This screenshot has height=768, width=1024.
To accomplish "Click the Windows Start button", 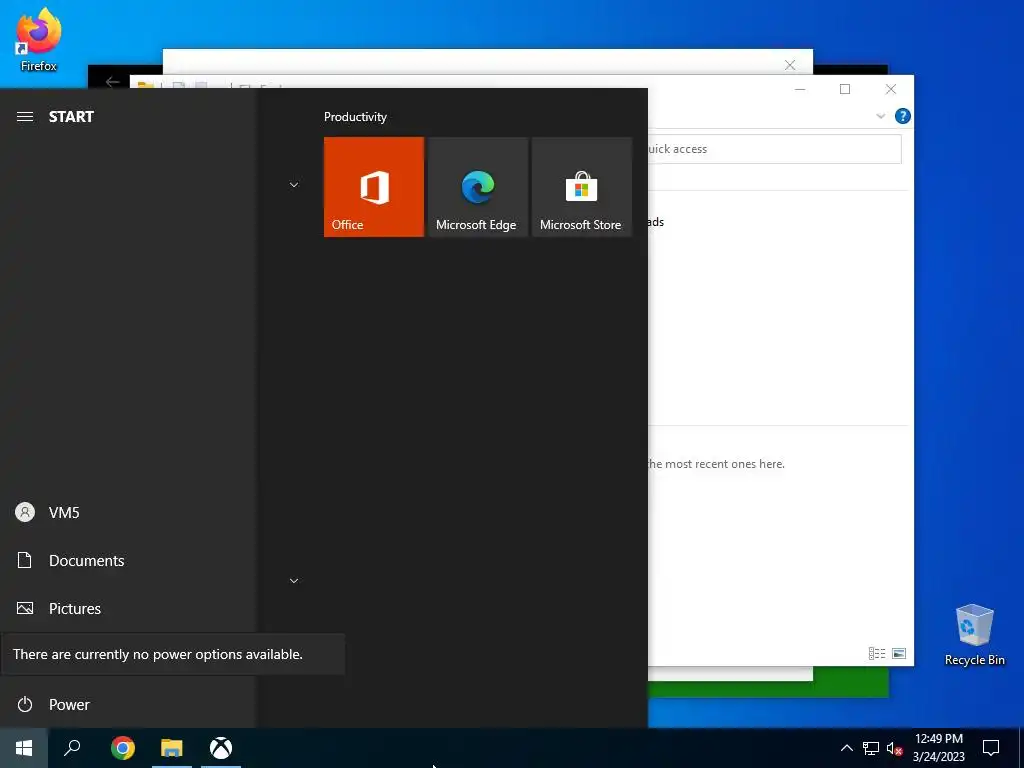I will tap(24, 748).
